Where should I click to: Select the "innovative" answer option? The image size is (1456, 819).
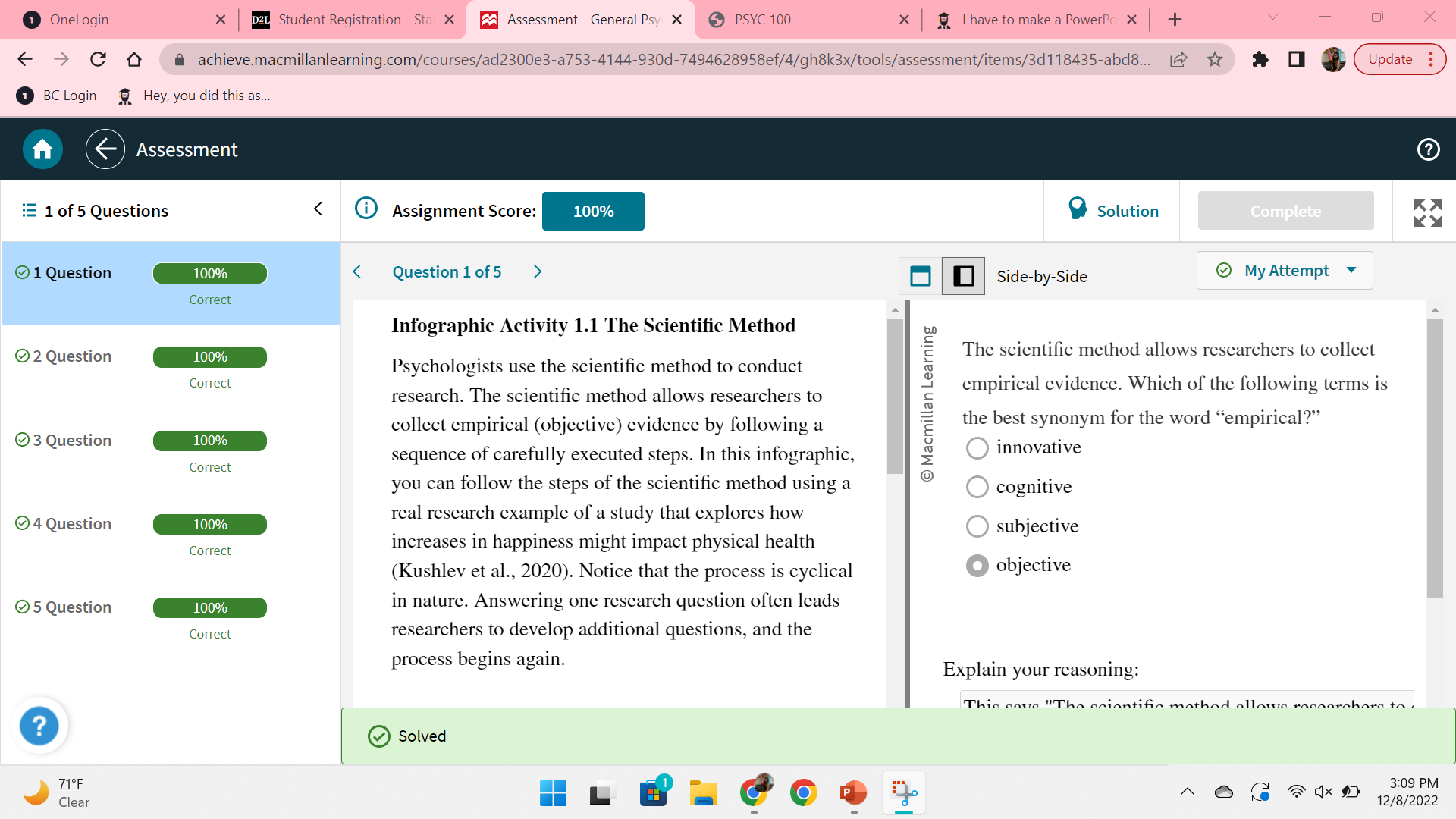[977, 448]
